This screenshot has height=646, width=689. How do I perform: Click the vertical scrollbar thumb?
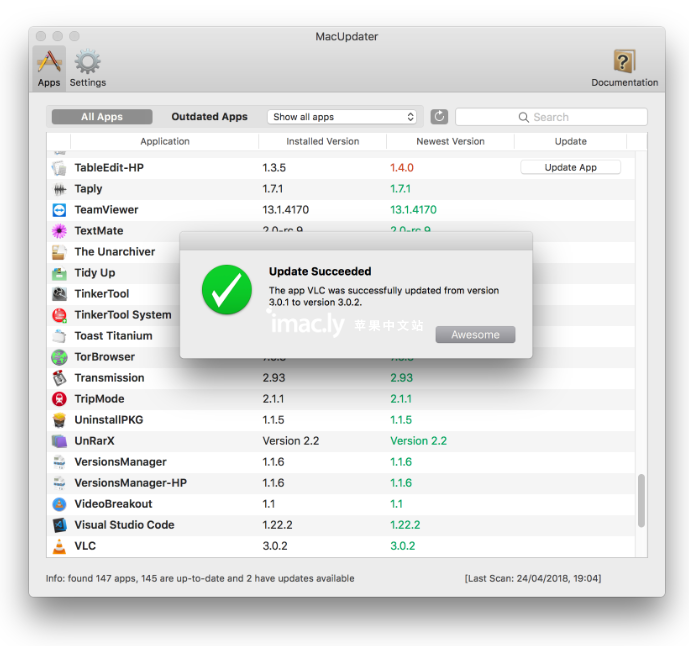pyautogui.click(x=641, y=501)
